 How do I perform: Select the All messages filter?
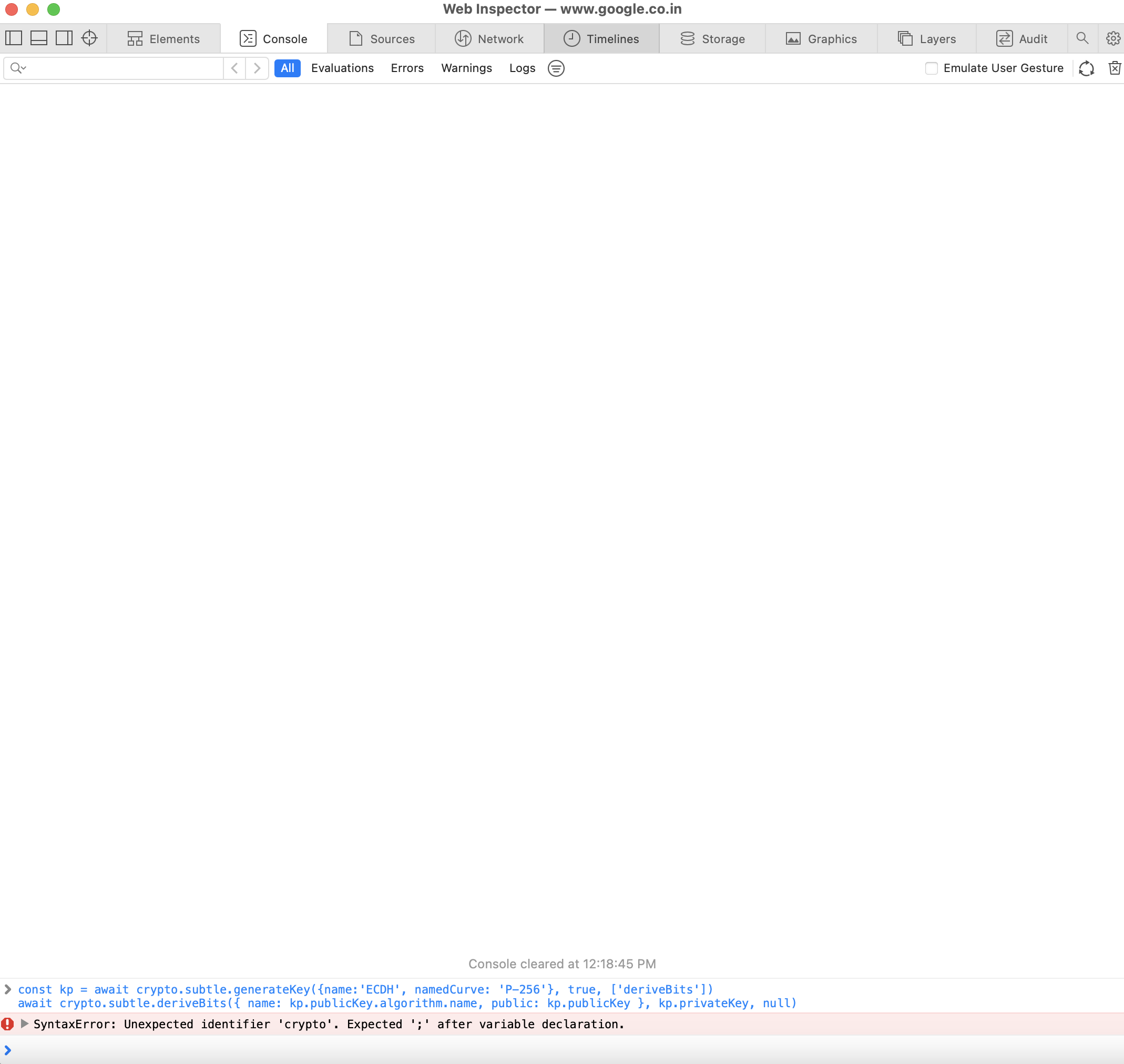(288, 68)
